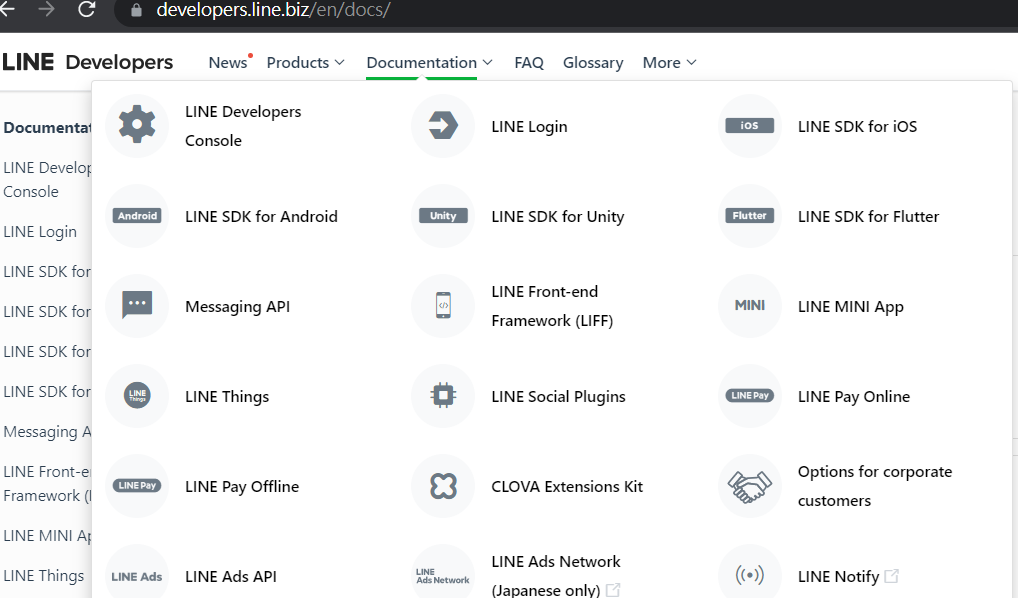Select LINE Things in left sidebar

pos(43,576)
